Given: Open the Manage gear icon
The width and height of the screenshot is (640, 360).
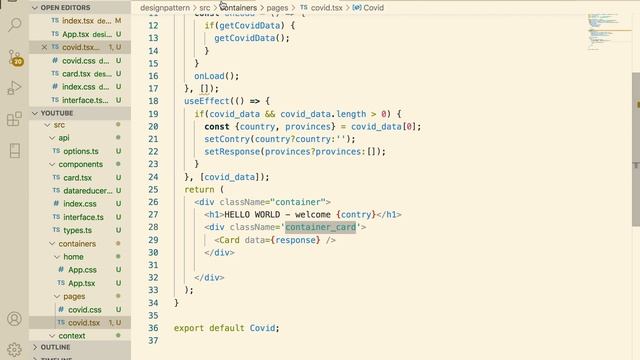Looking at the screenshot, I should (x=14, y=349).
